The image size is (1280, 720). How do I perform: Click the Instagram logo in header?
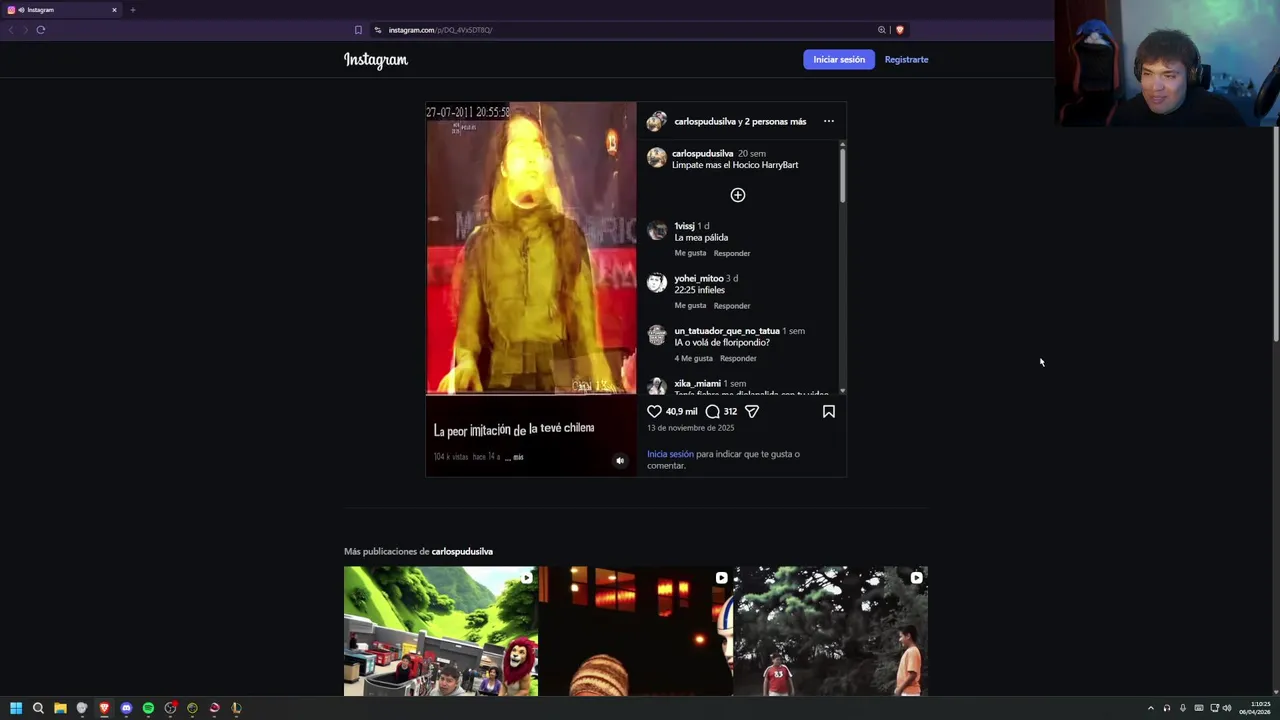(x=376, y=60)
